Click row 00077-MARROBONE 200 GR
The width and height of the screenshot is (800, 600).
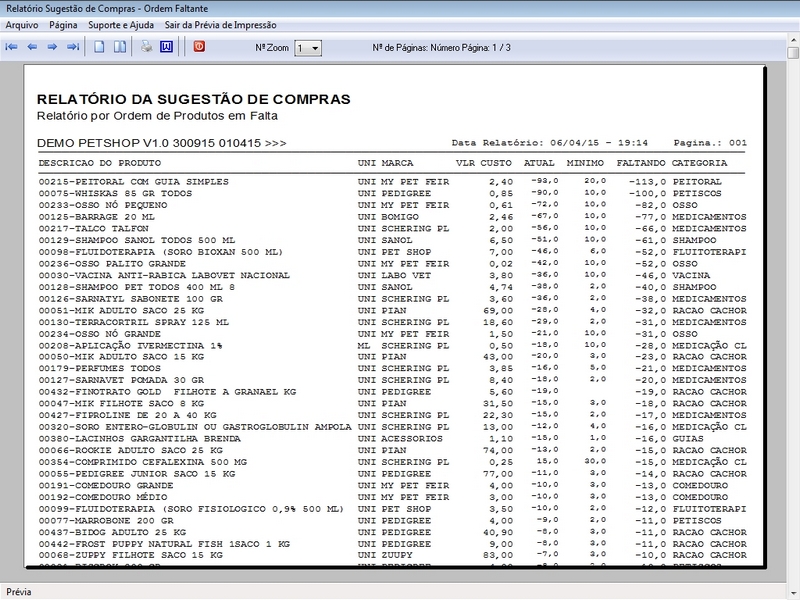pos(392,521)
